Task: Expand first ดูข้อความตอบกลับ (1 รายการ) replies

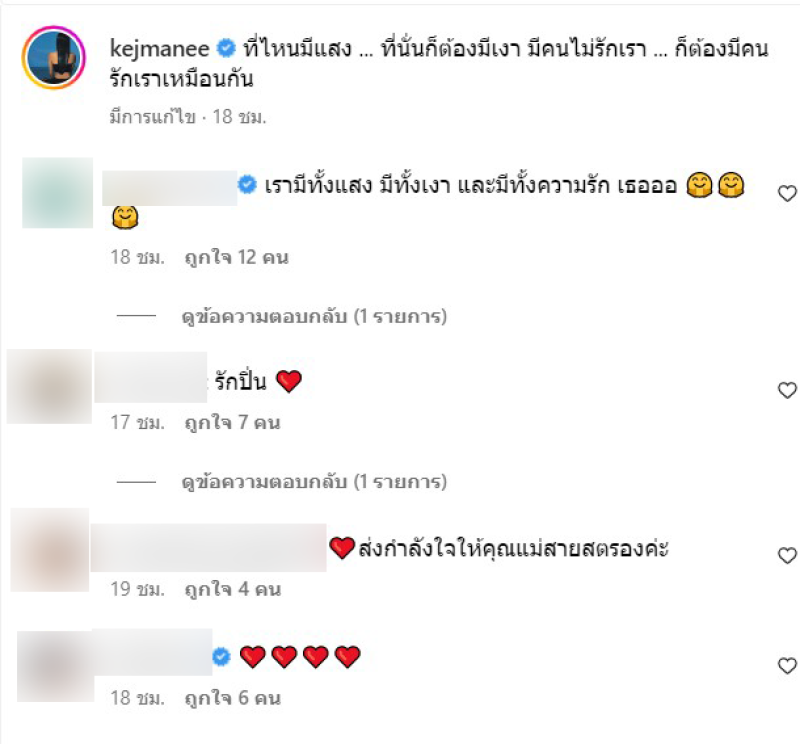Action: coord(314,316)
